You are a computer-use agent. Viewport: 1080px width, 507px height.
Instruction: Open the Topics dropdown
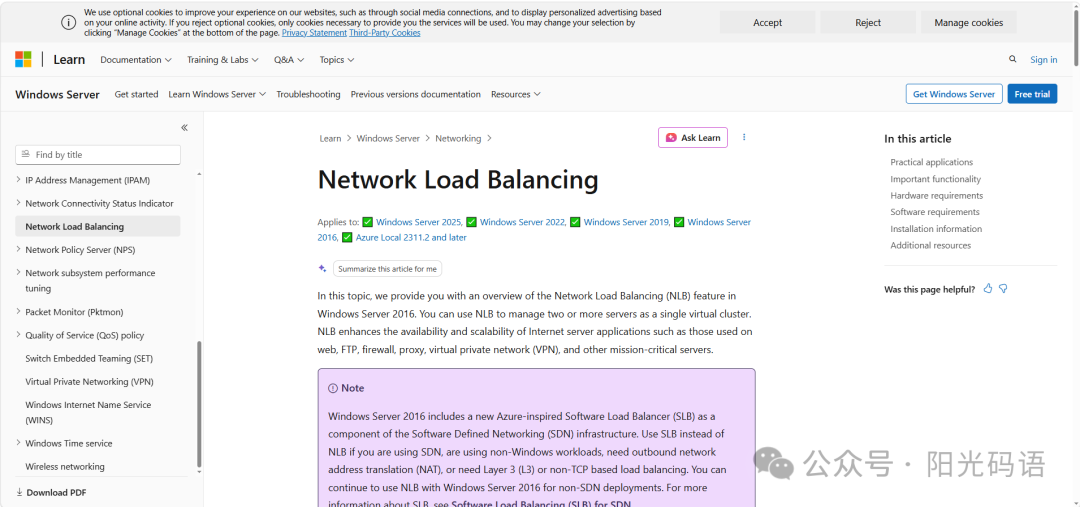pyautogui.click(x=337, y=60)
